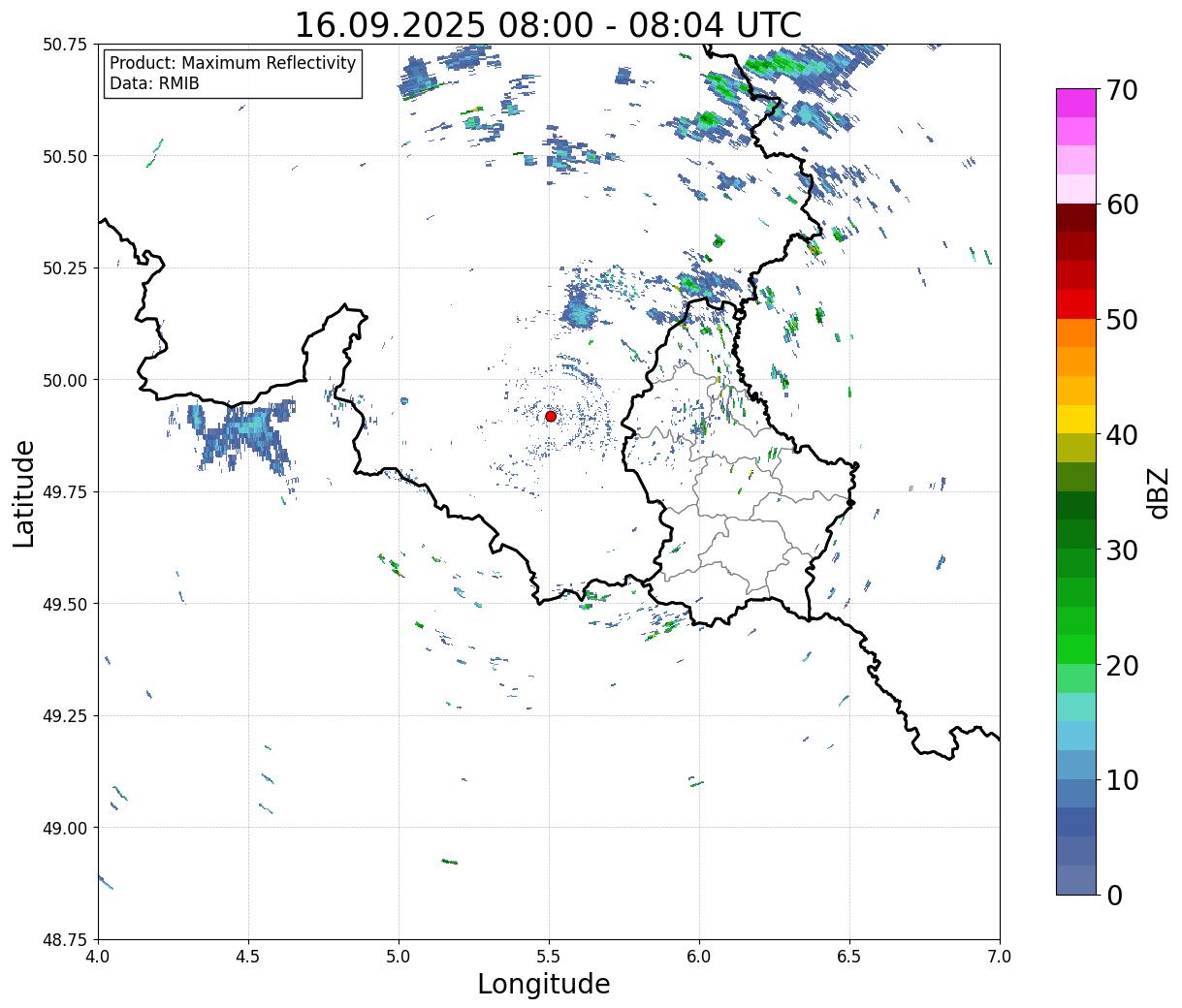The width and height of the screenshot is (1182, 1008).
Task: Click longitude tick label 4.5
Action: click(248, 956)
